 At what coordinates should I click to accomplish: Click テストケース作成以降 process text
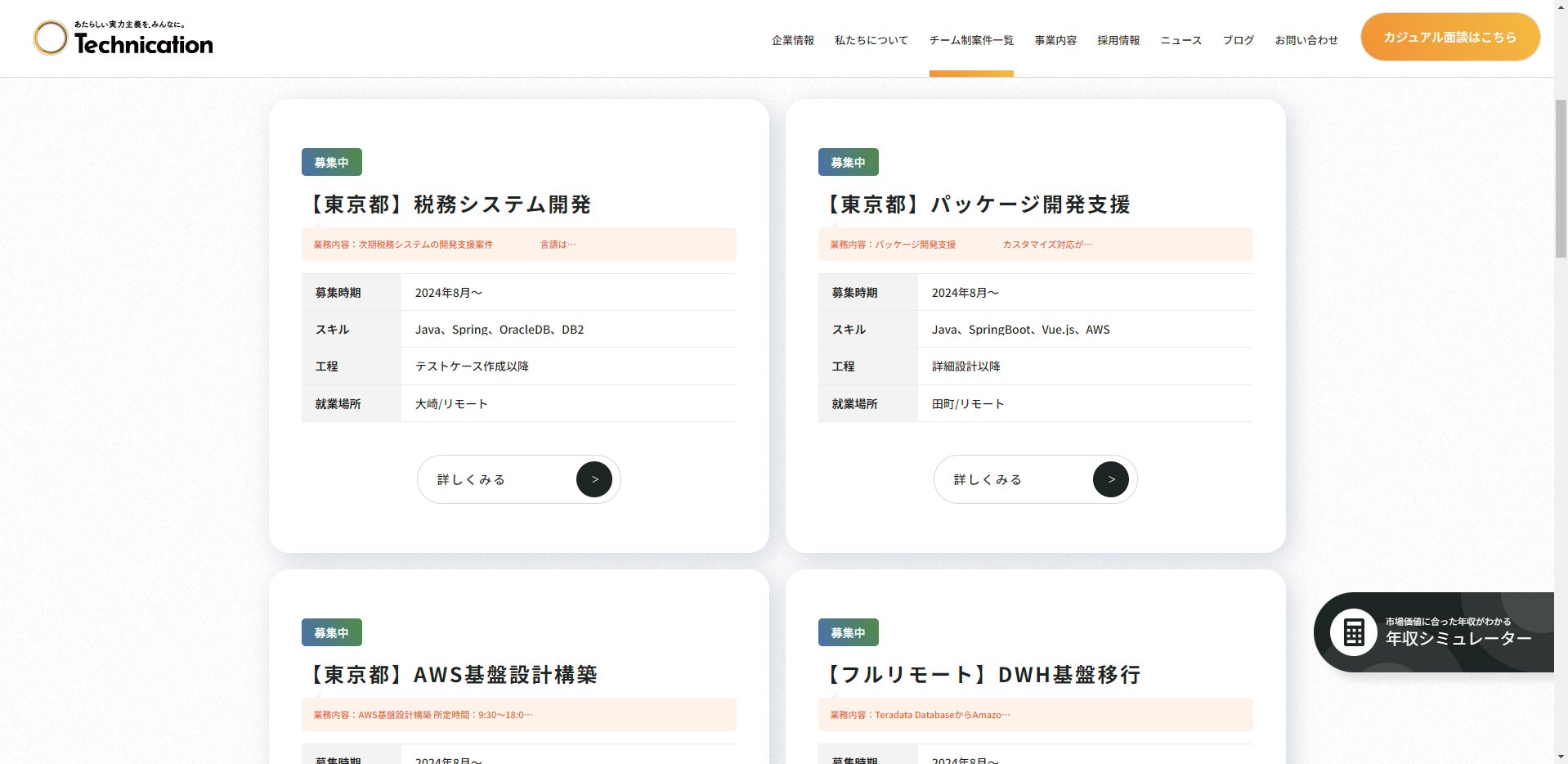point(472,366)
